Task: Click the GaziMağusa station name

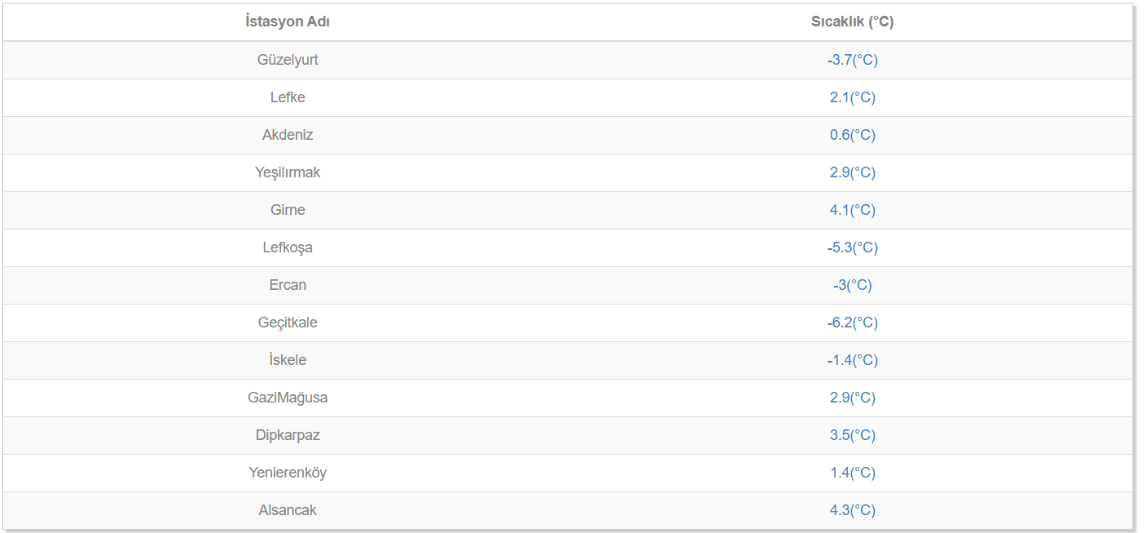Action: coord(287,398)
